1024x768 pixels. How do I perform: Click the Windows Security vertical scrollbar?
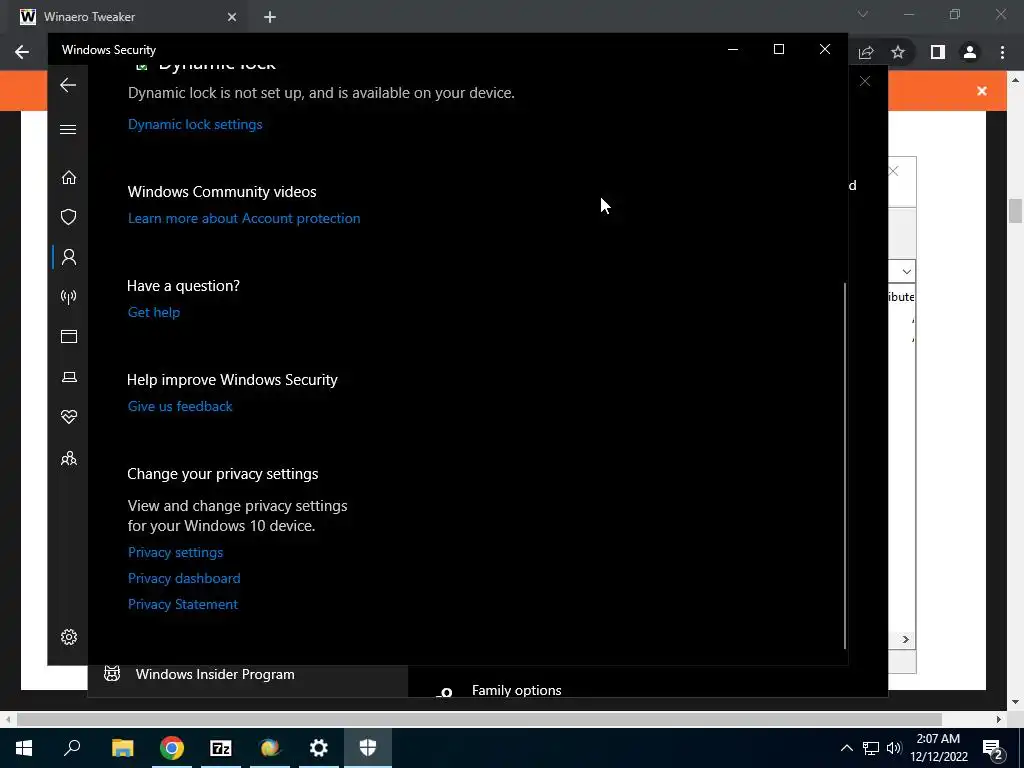845,466
